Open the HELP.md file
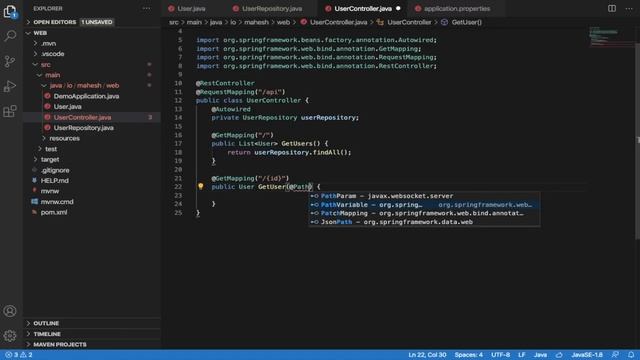This screenshot has width=640, height=360. (x=54, y=180)
